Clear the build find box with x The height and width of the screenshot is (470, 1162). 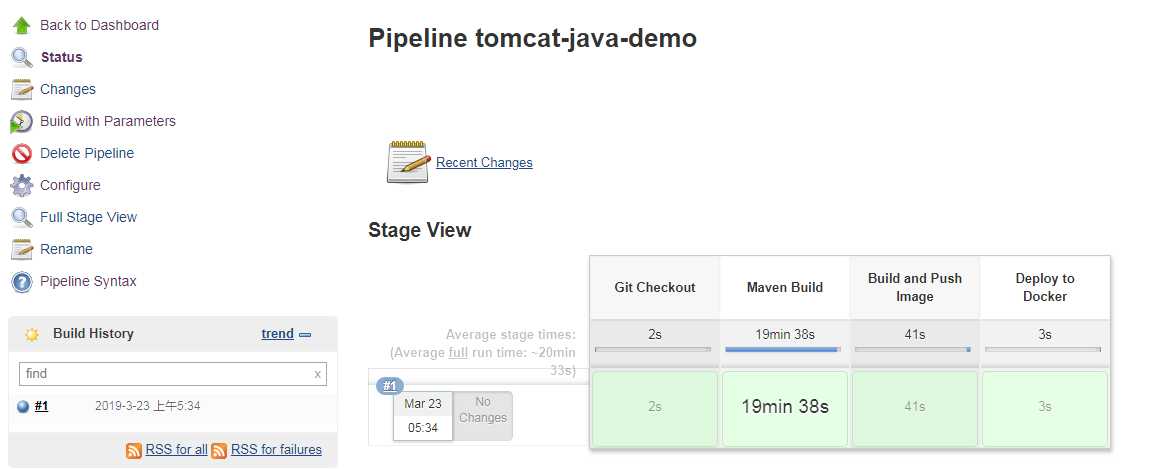(317, 374)
